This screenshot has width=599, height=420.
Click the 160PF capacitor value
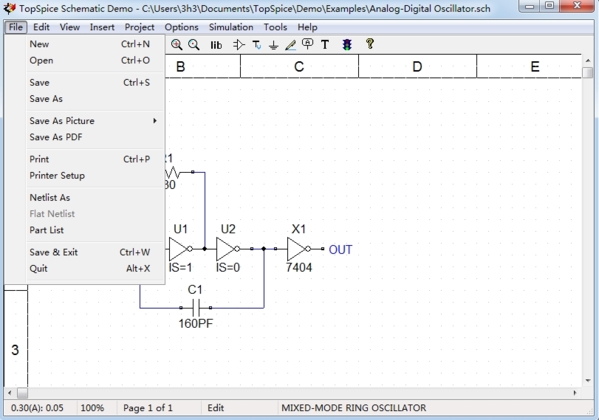[196, 323]
